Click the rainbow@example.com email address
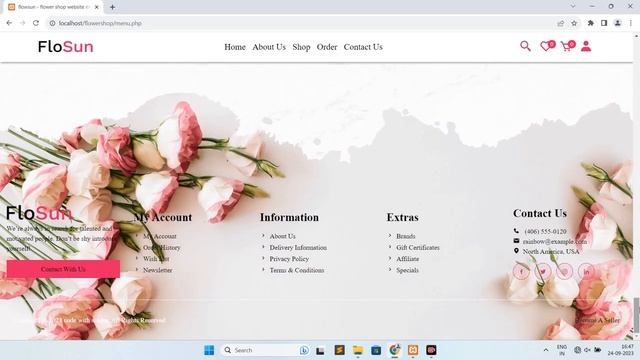 [x=555, y=242]
